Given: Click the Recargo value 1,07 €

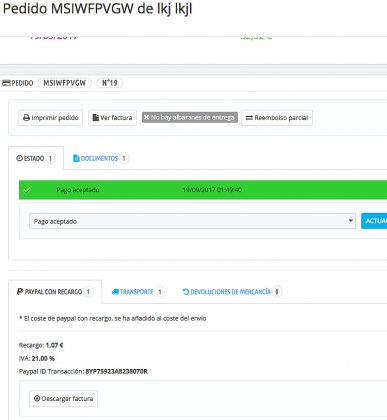Looking at the screenshot, I should coord(54,345).
